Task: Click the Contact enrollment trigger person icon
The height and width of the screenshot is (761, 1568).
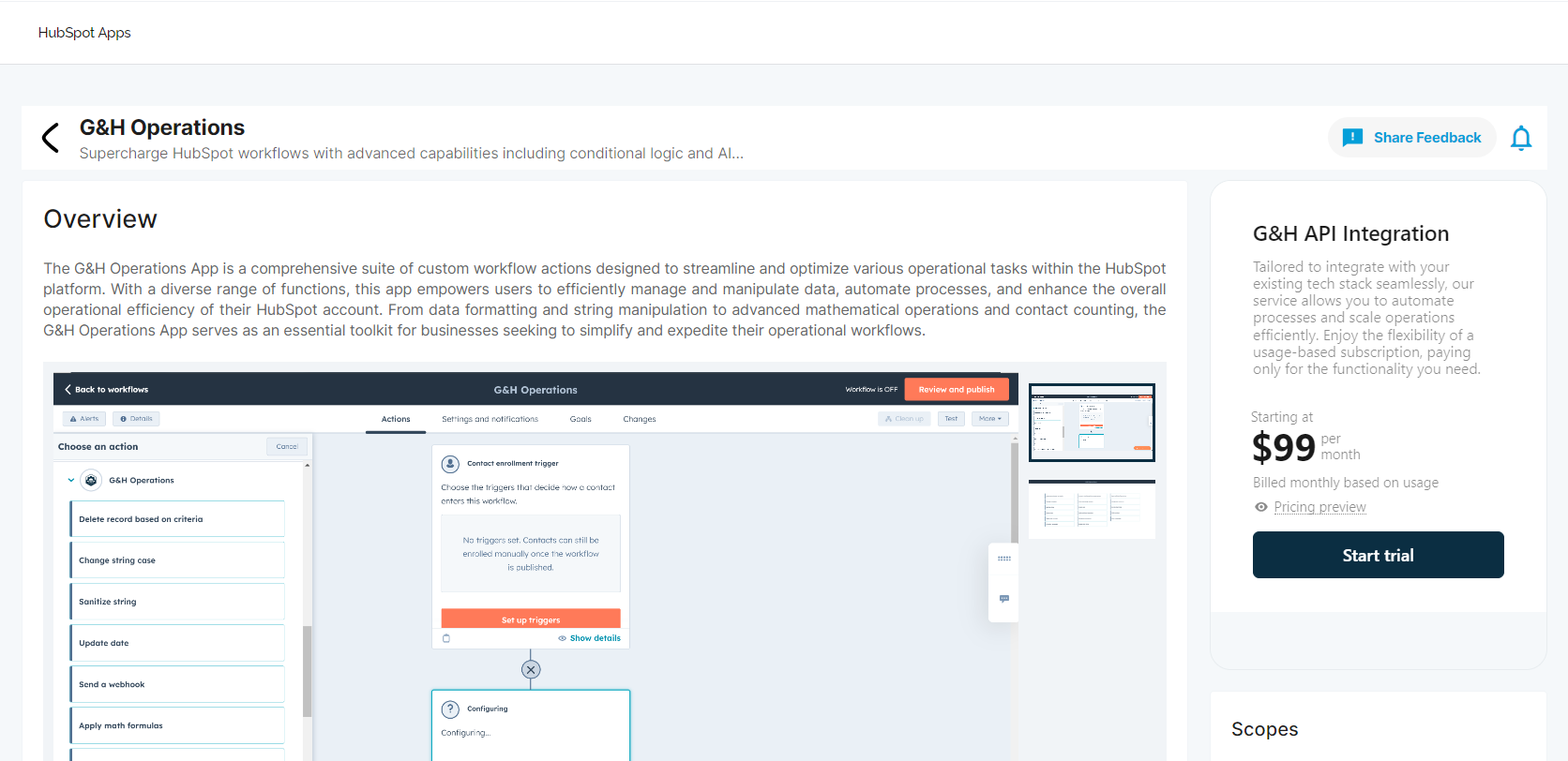Action: click(450, 464)
